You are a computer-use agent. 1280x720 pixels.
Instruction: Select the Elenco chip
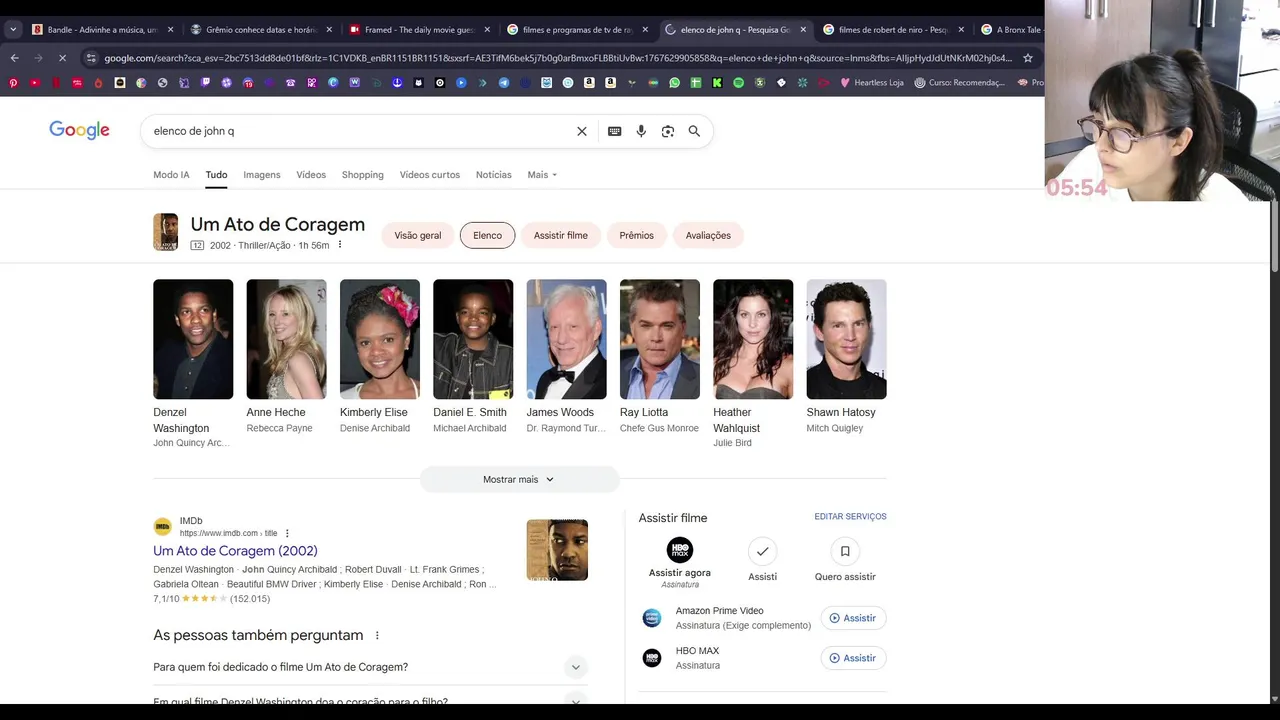tap(488, 235)
